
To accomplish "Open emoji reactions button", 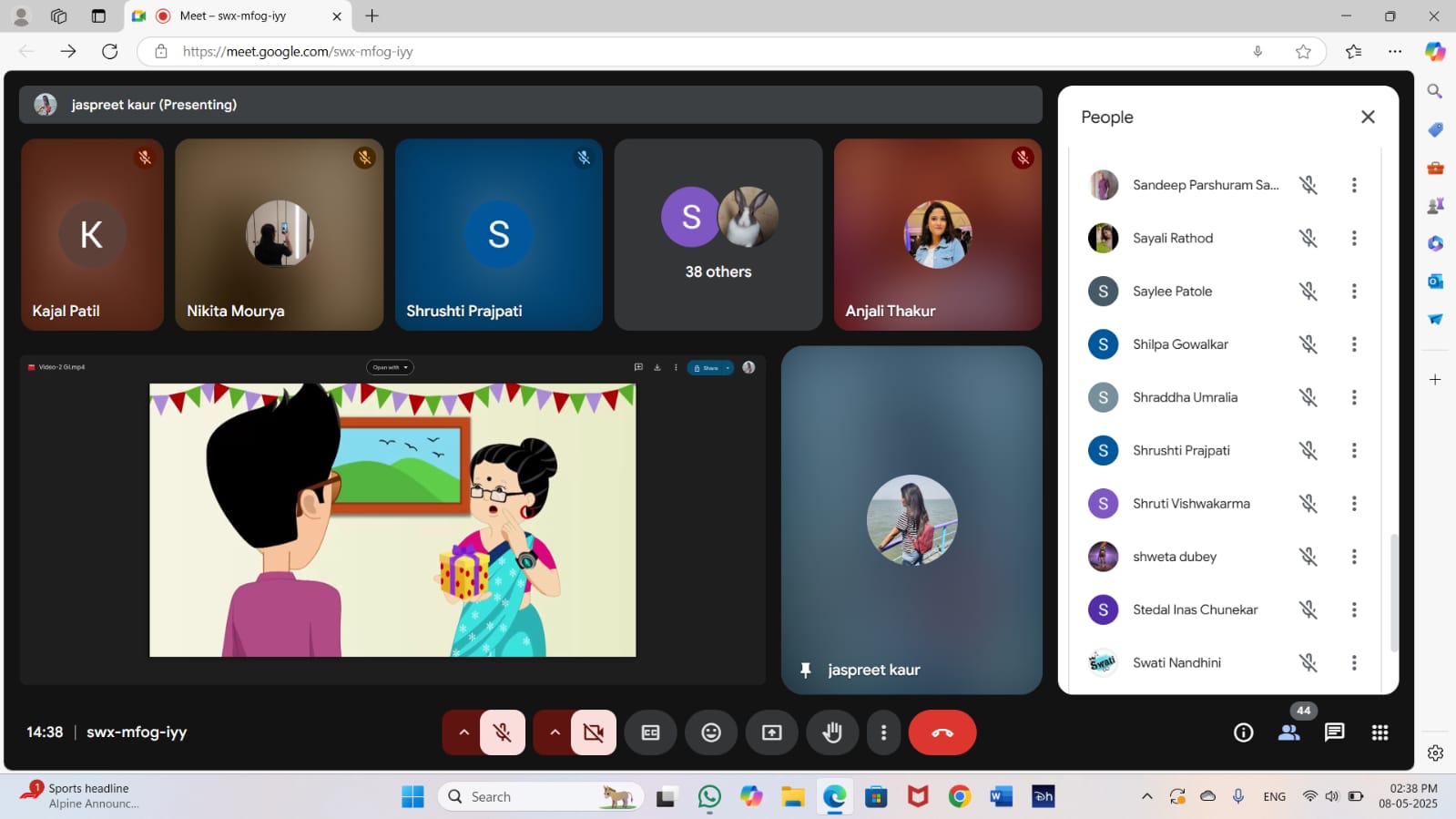I will click(x=711, y=732).
